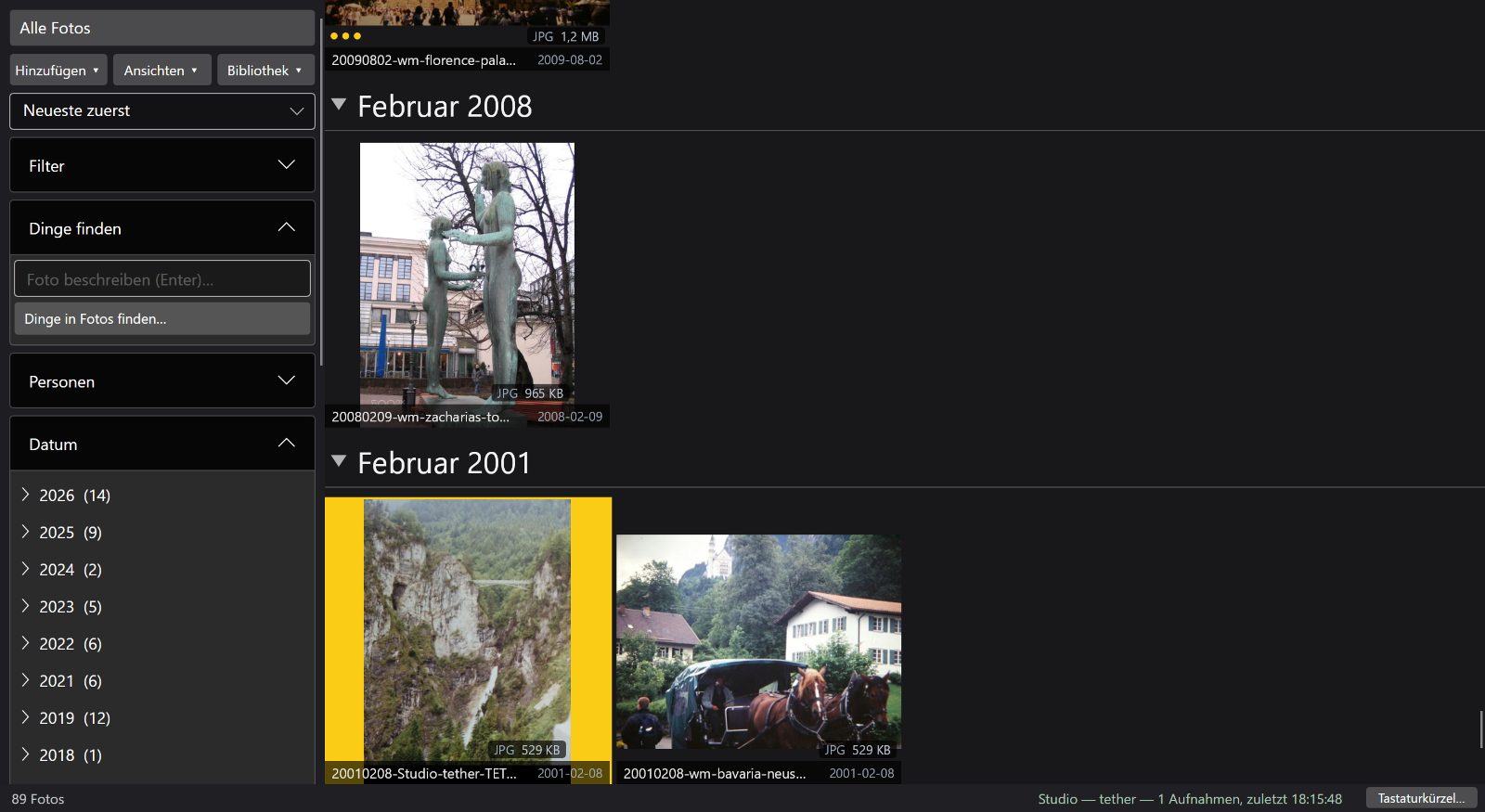Expand the Personen panel chevron
Screen dimensions: 1485x812
(x=287, y=380)
